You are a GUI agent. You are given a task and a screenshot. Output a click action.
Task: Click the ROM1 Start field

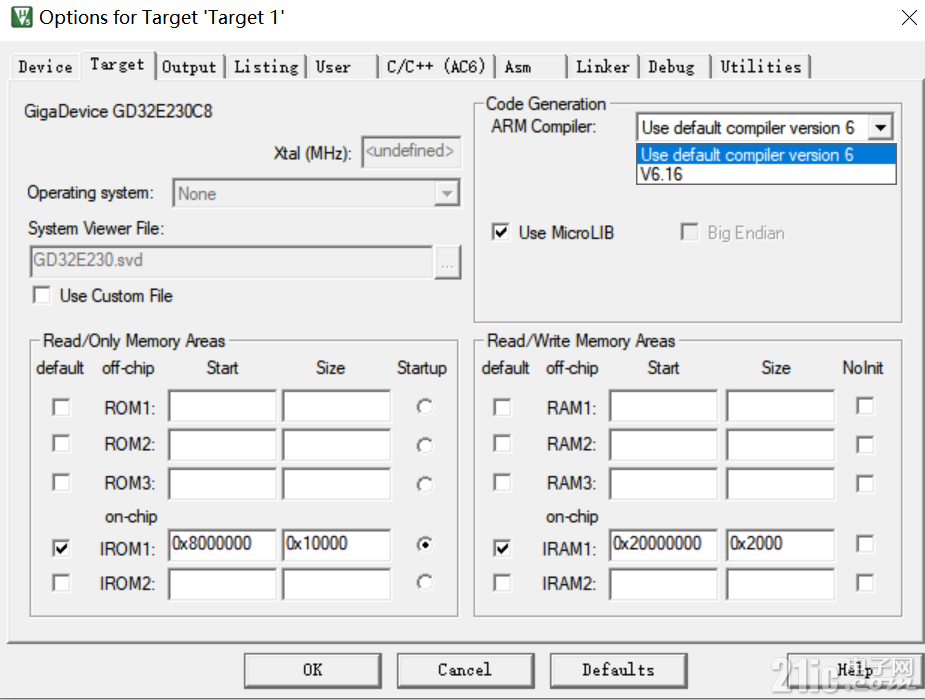[x=222, y=405]
